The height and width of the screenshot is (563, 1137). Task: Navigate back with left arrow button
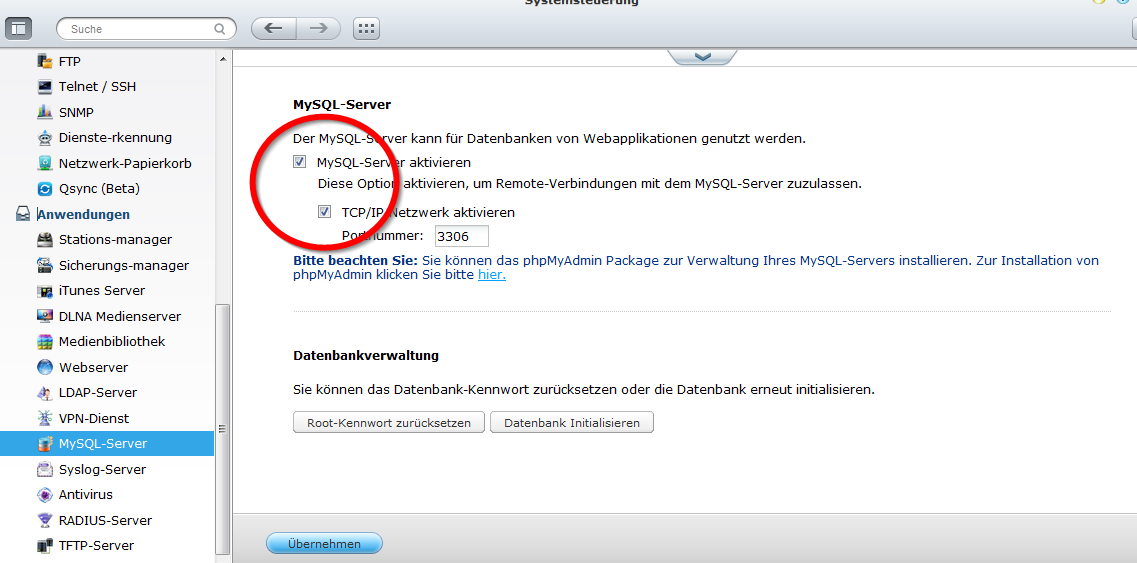click(x=273, y=29)
